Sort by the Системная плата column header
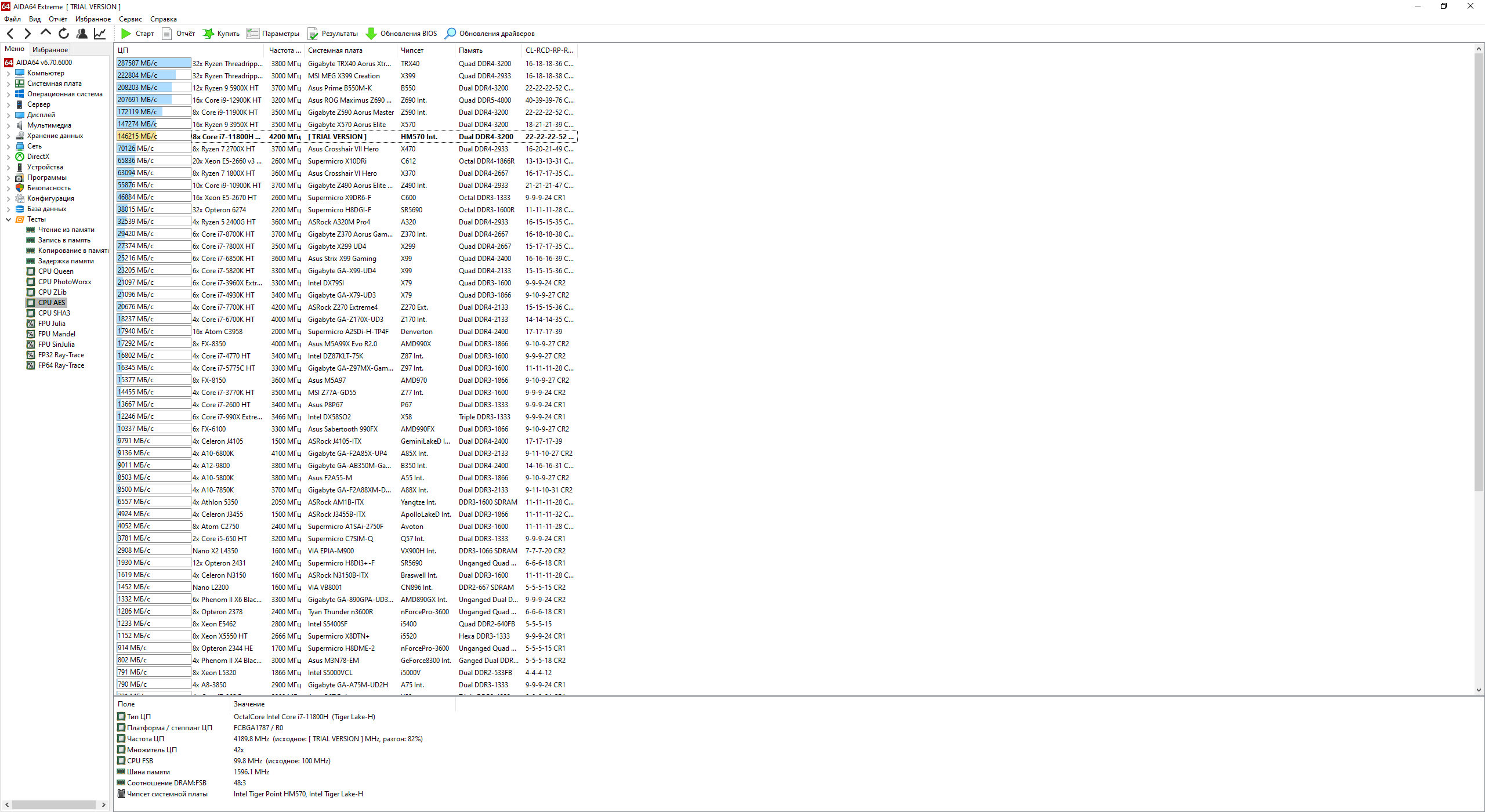The width and height of the screenshot is (1485, 812). point(352,50)
